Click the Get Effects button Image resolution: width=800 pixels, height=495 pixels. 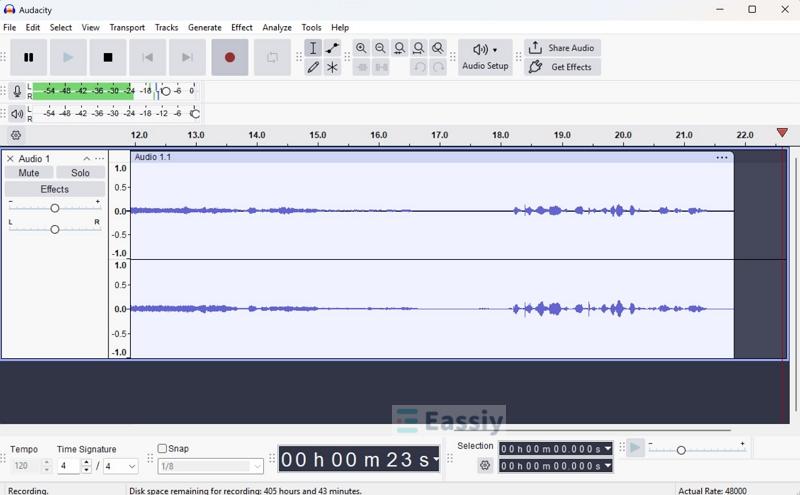(x=562, y=67)
